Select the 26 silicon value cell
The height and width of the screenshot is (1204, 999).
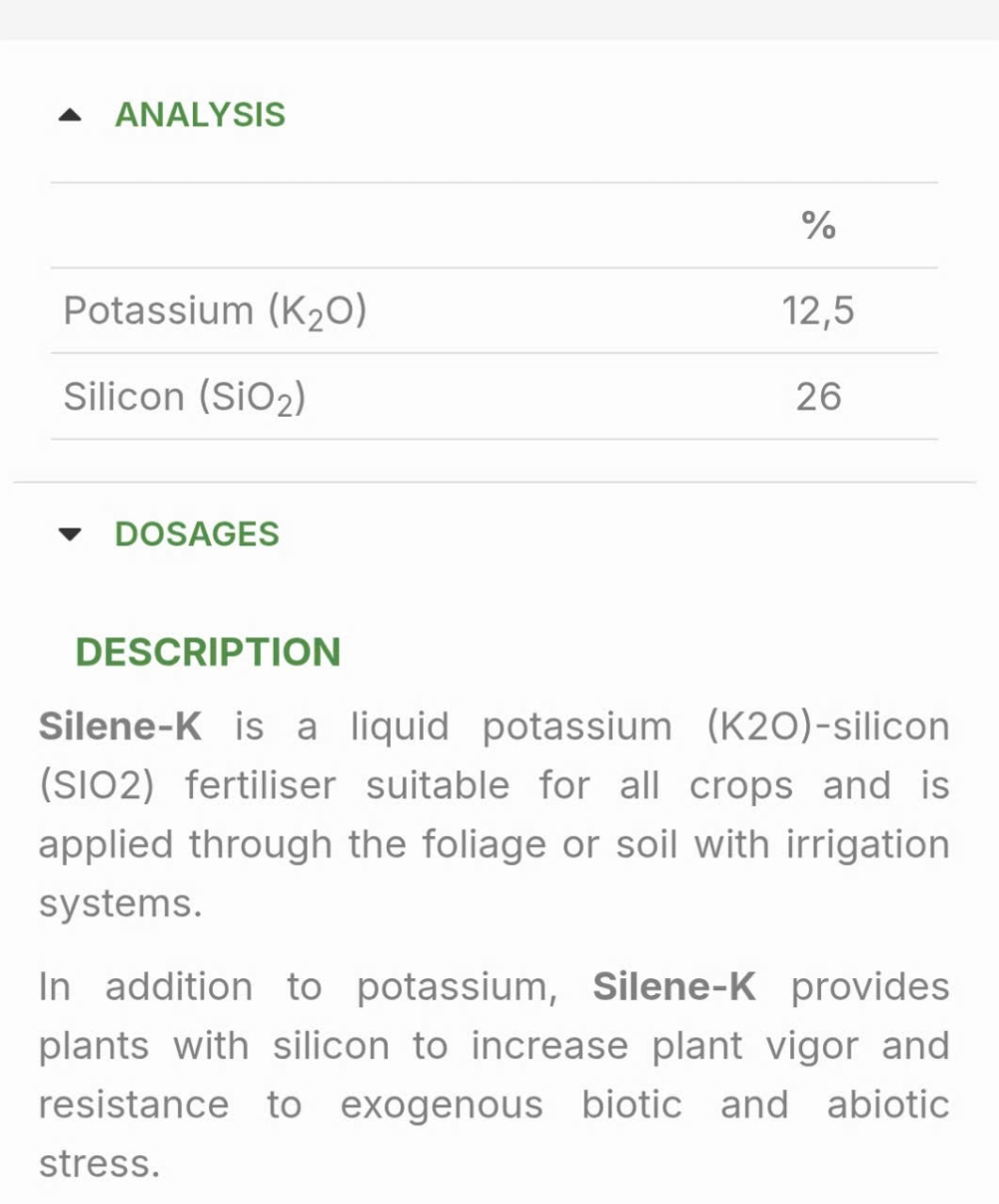click(x=818, y=397)
